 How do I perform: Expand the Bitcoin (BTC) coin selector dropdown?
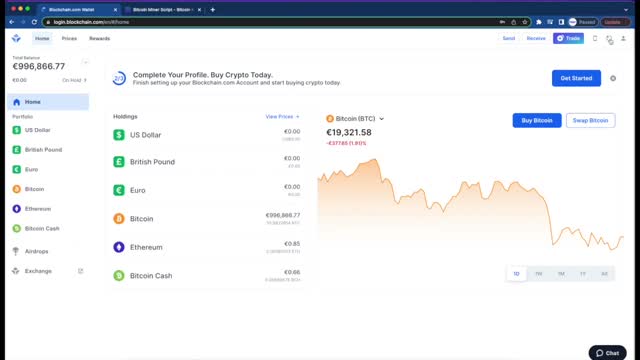(x=382, y=119)
